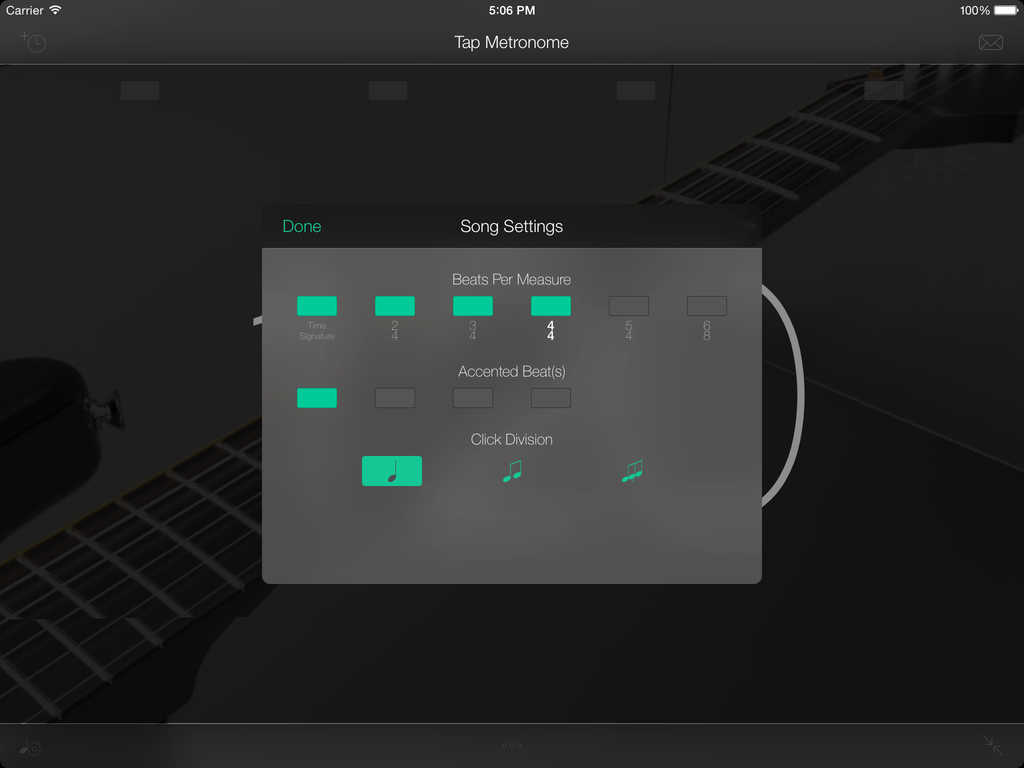Toggle the highlighted 4/4 beat box
1024x768 pixels.
pos(551,306)
